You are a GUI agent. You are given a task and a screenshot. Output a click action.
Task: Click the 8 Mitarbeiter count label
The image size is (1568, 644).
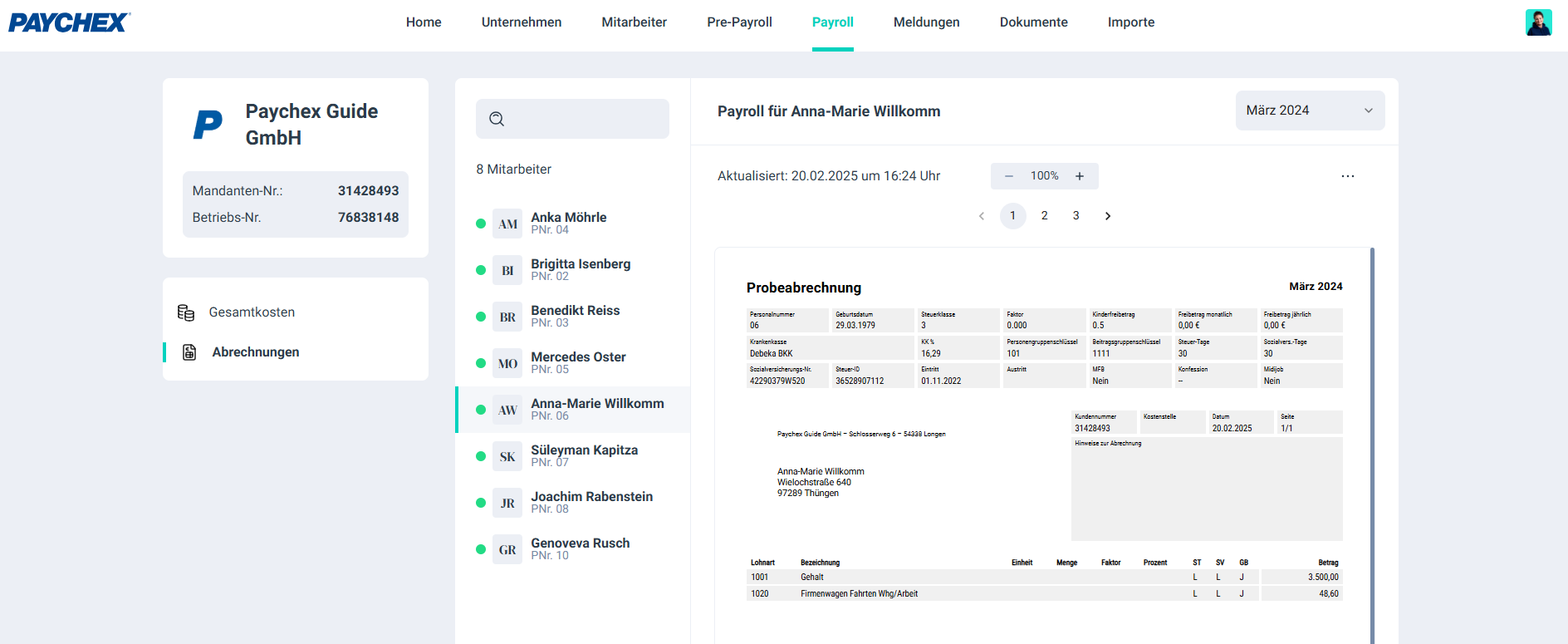click(514, 170)
